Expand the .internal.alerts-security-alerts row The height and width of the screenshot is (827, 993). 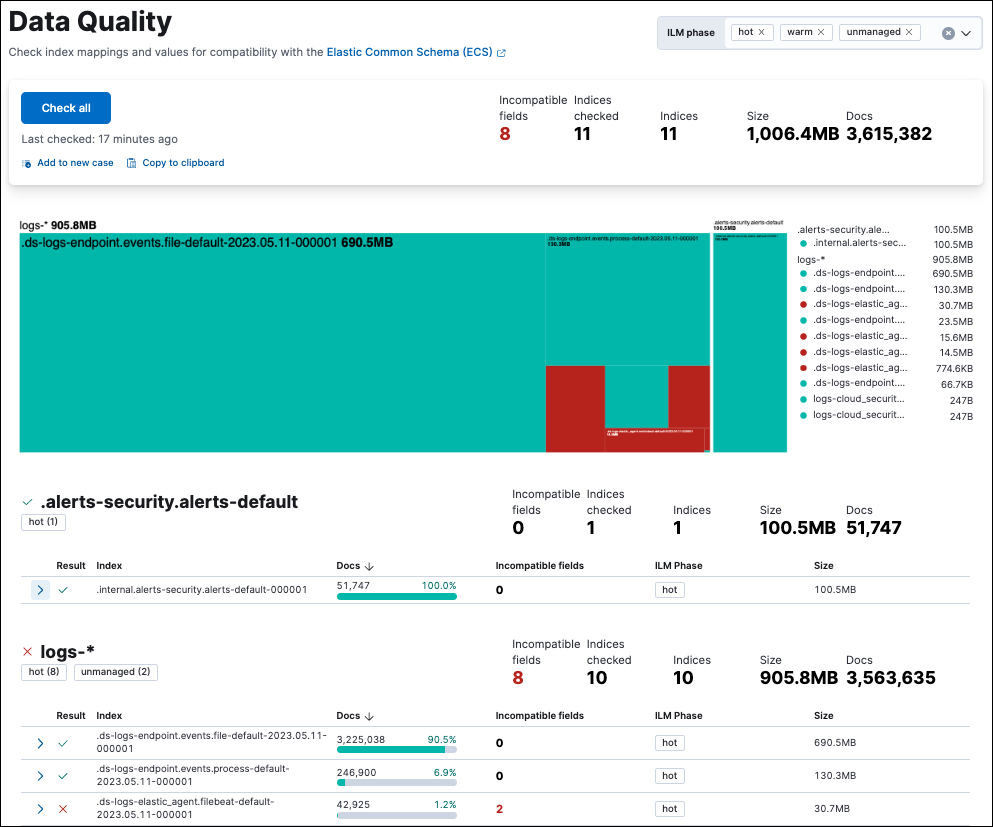39,589
